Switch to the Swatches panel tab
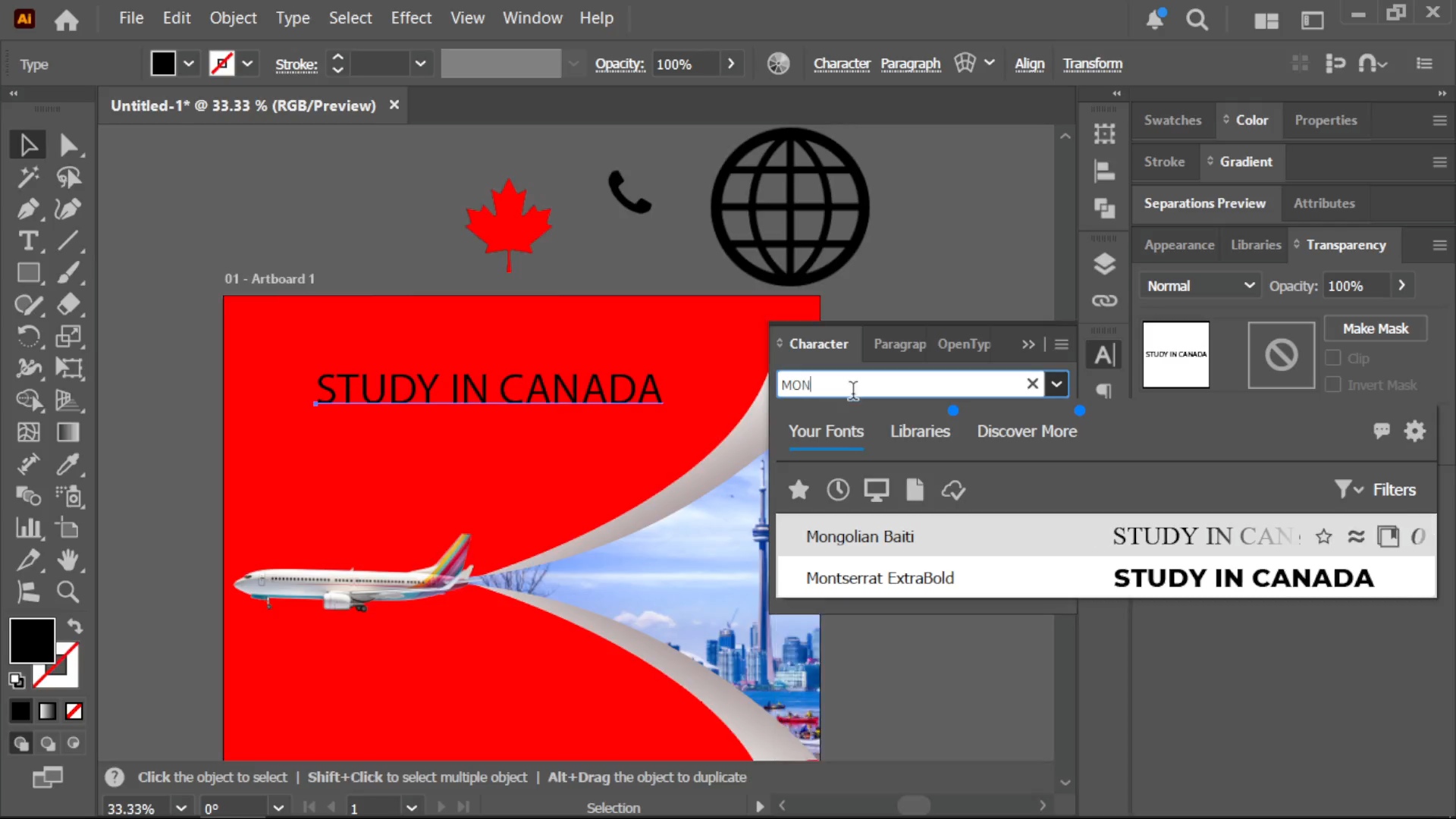The height and width of the screenshot is (819, 1456). coord(1172,121)
